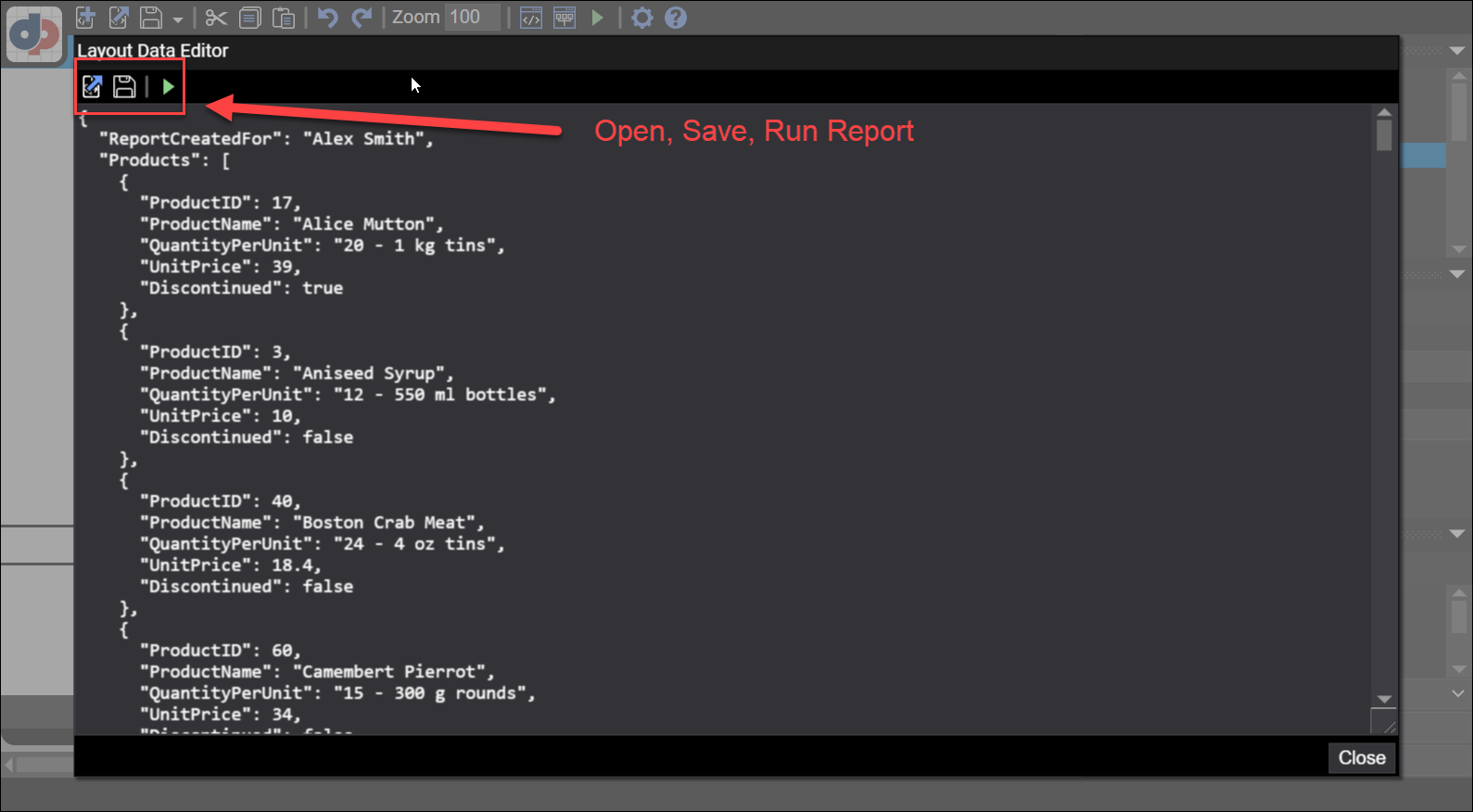Undo the last action
This screenshot has width=1473, height=812.
tap(327, 18)
